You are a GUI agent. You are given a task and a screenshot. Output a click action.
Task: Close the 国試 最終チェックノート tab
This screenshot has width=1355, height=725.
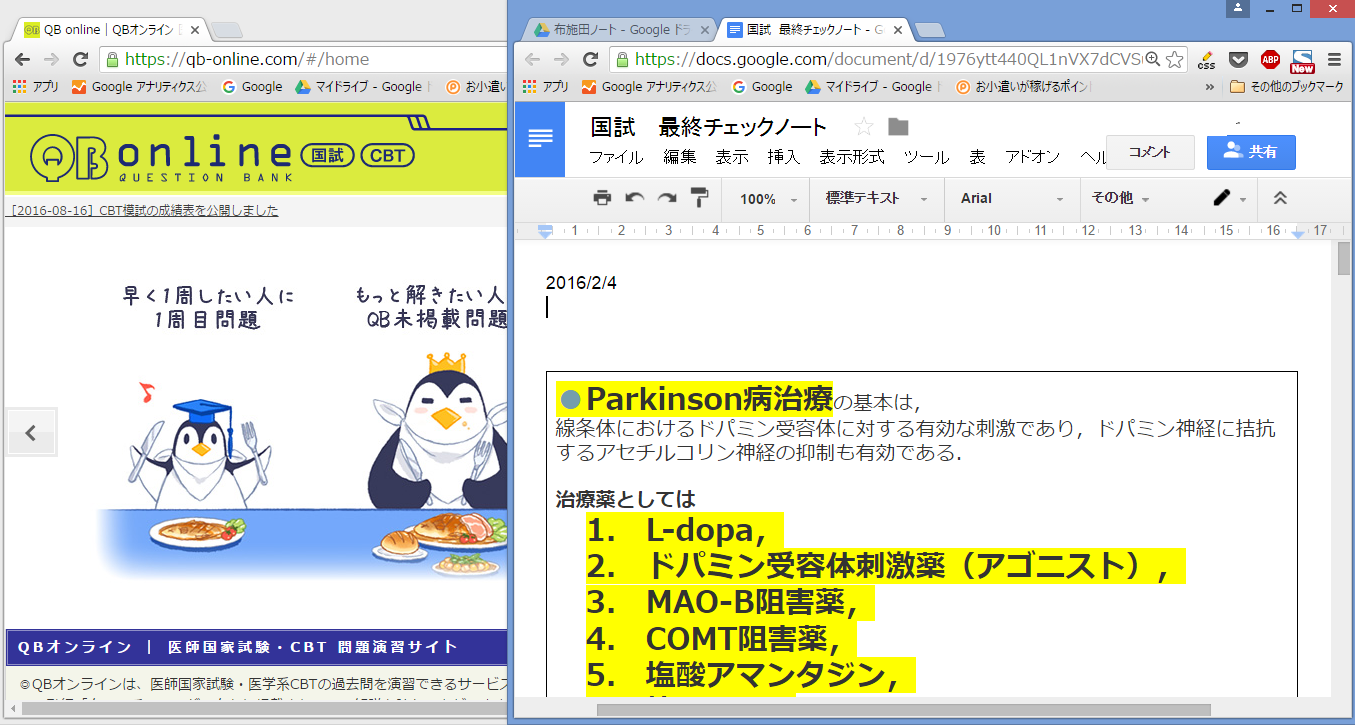click(898, 30)
